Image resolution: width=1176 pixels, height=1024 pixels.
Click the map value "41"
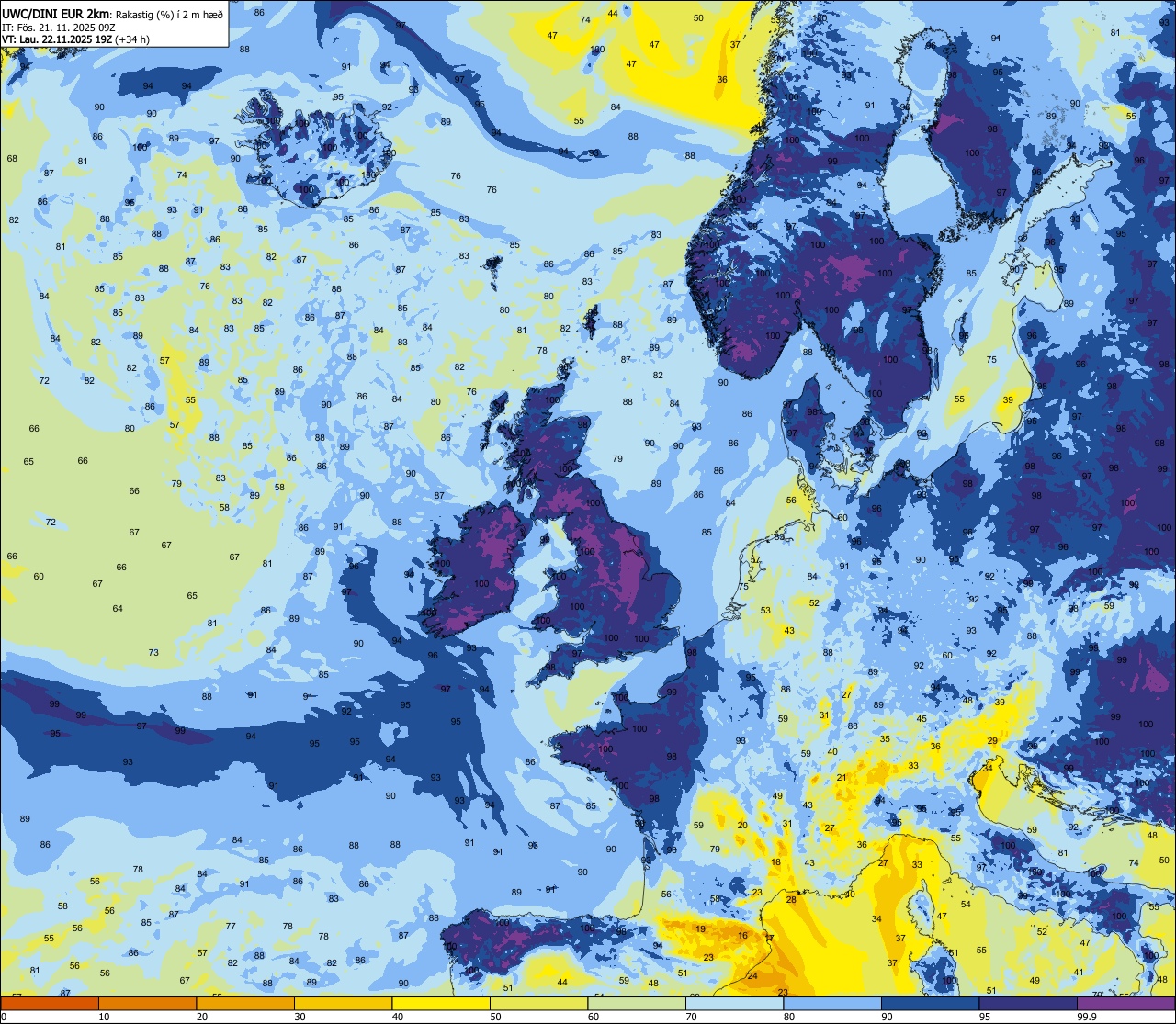click(x=1079, y=972)
